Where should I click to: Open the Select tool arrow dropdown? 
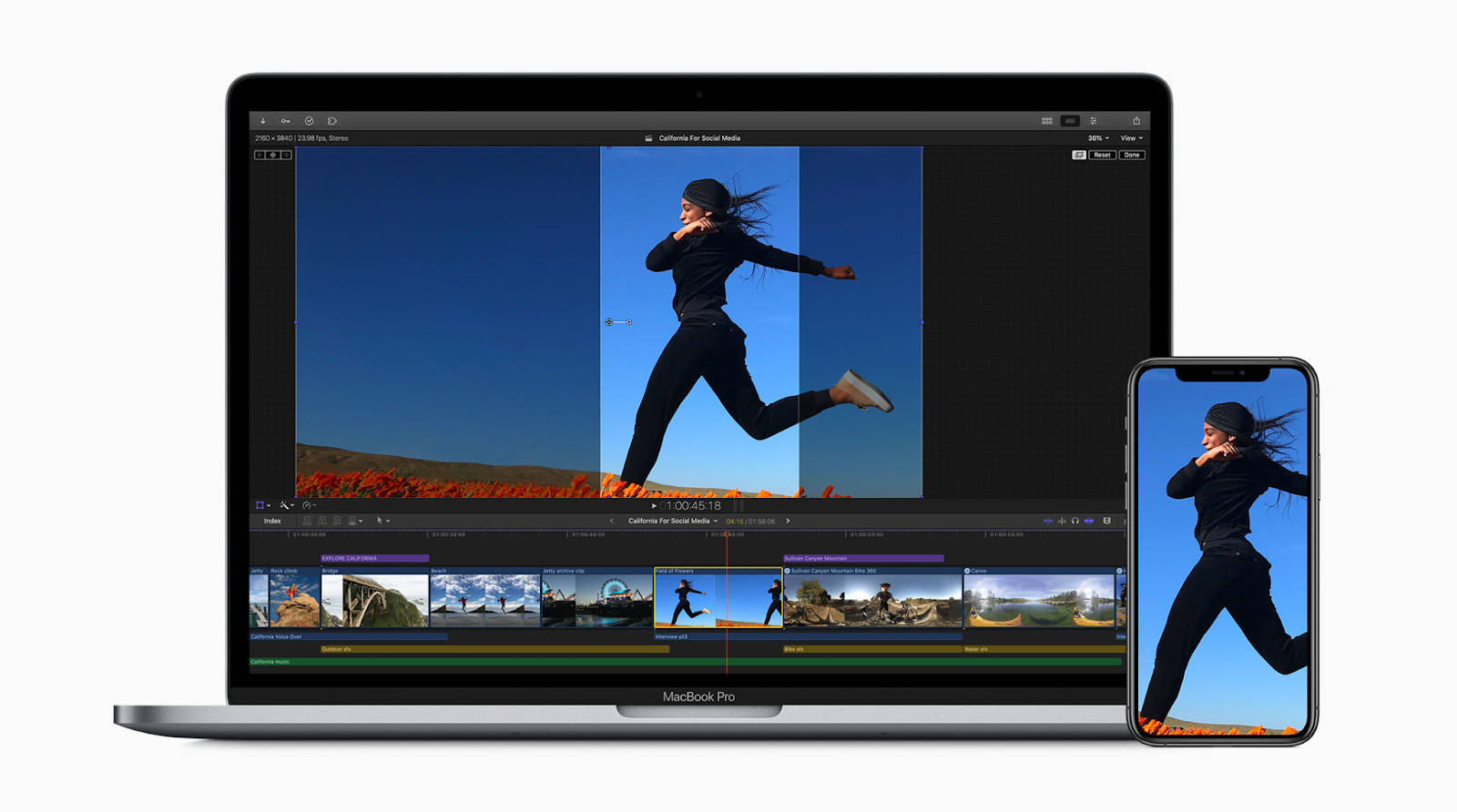pos(382,522)
